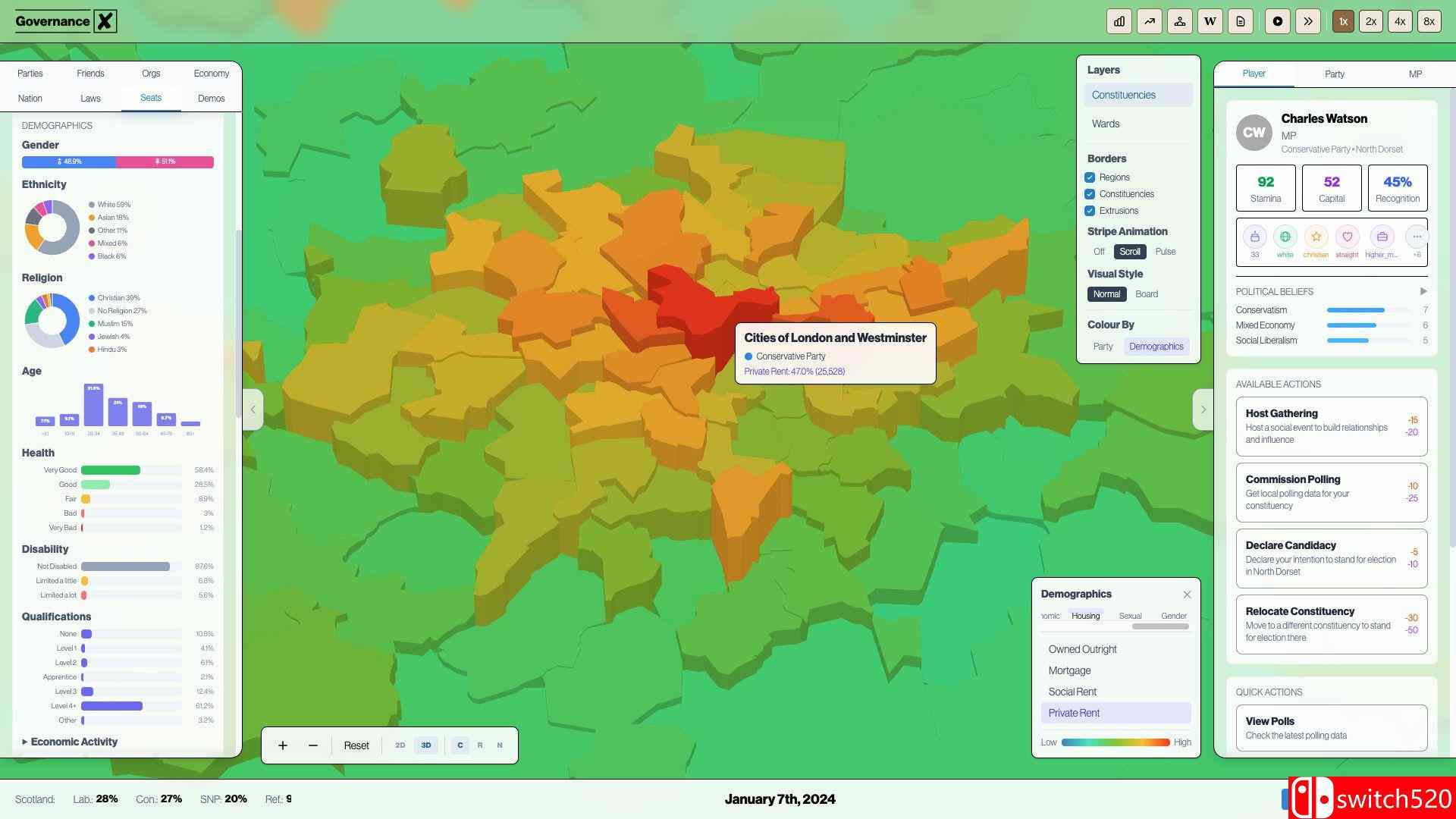The width and height of the screenshot is (1456, 819).
Task: Choose the Commission Polling action
Action: 1332,492
